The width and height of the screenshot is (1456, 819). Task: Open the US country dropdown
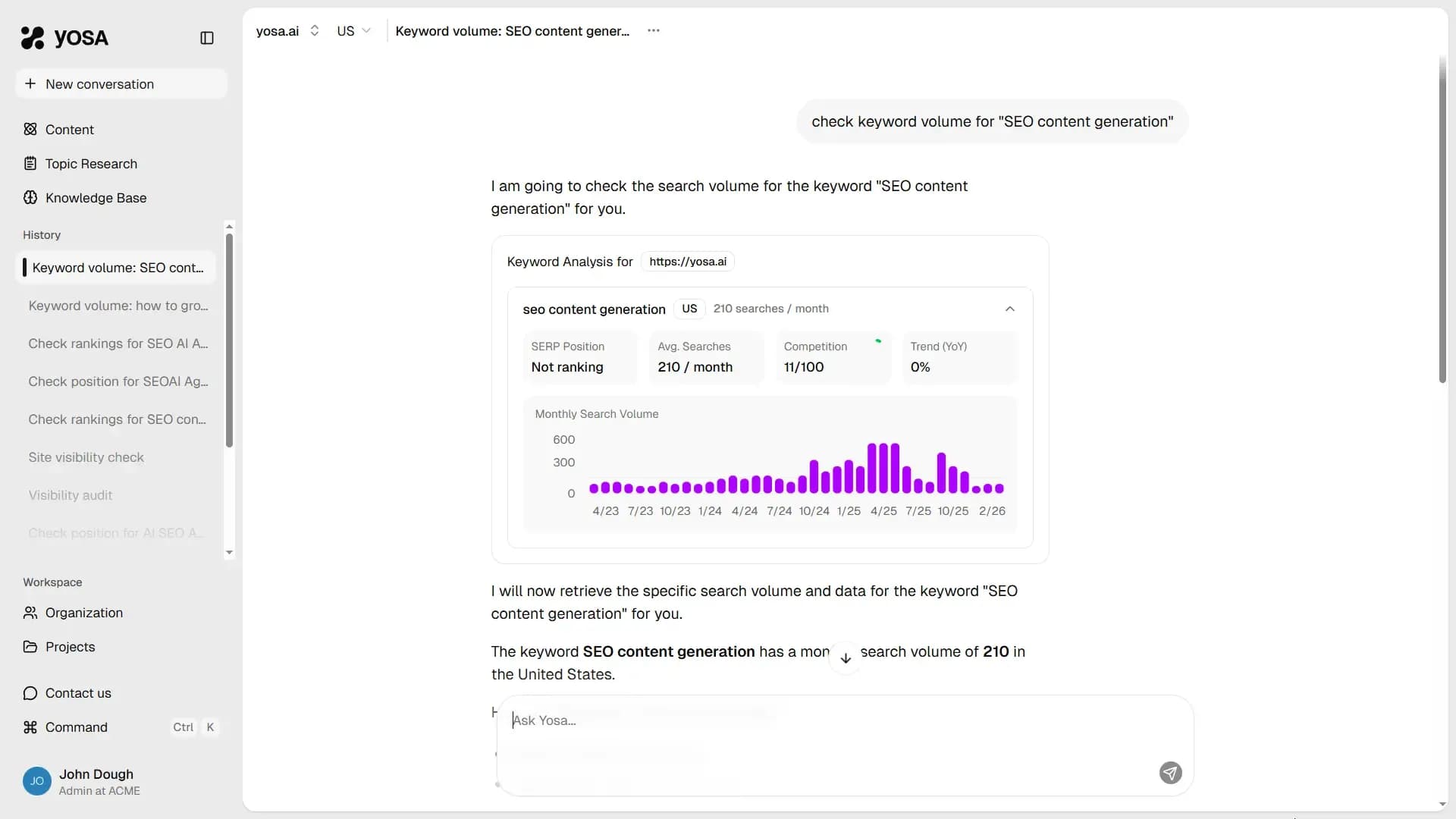point(353,31)
